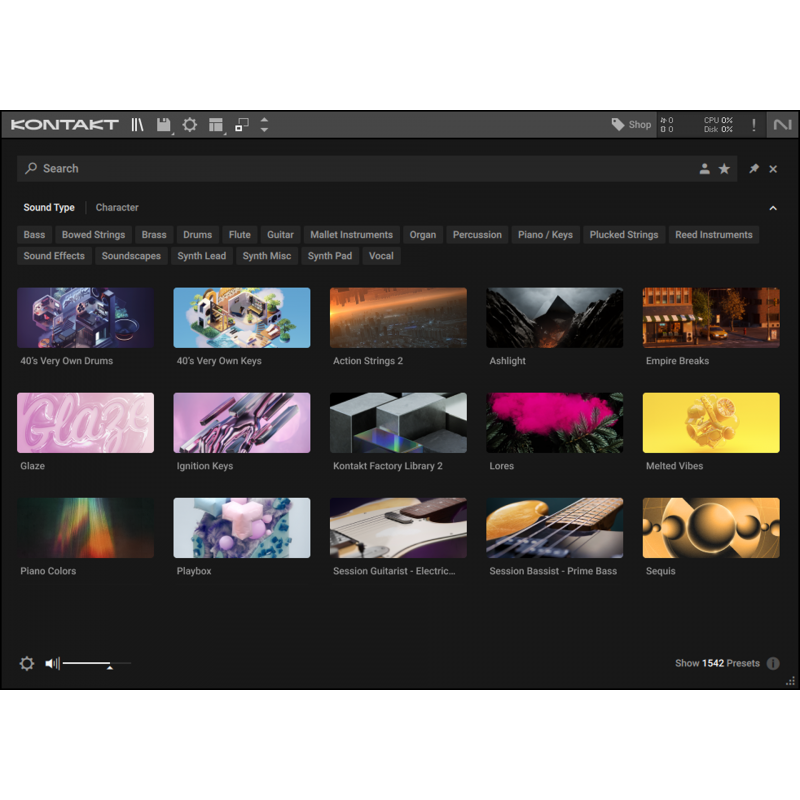Viewport: 800px width, 800px height.
Task: Click the save floppy disk icon
Action: coord(163,124)
